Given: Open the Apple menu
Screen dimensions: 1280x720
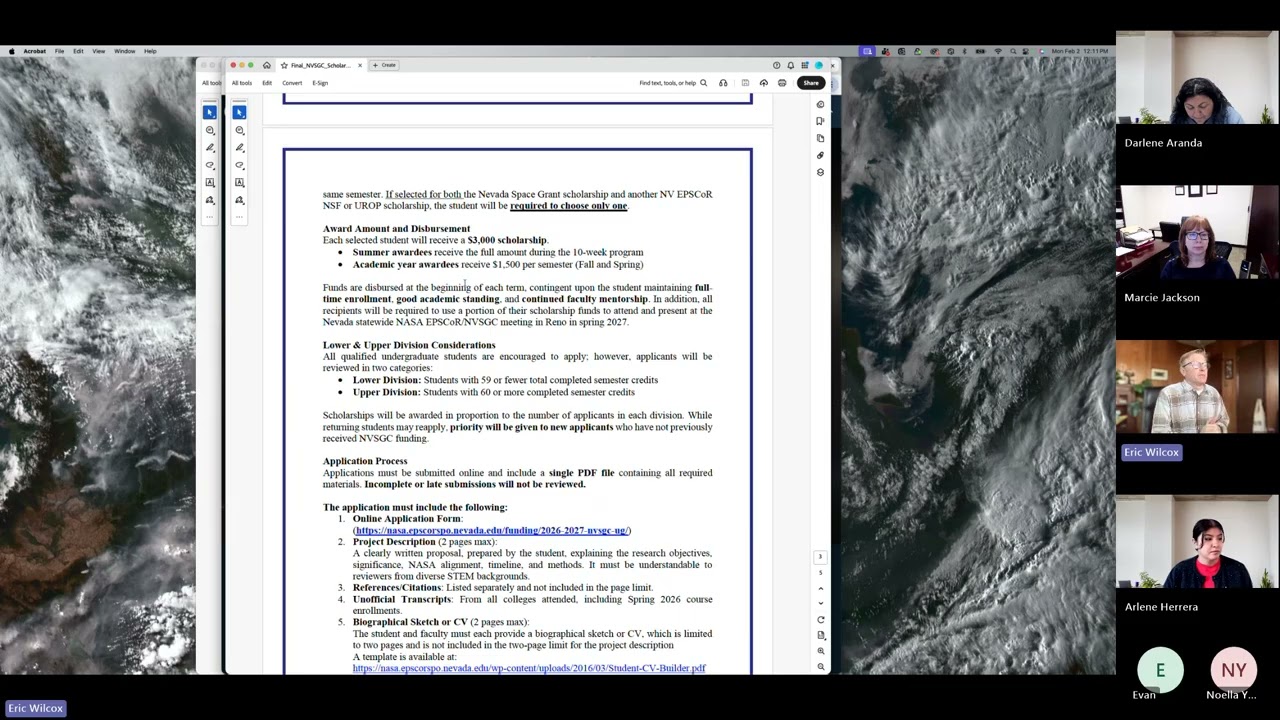Looking at the screenshot, I should point(12,51).
